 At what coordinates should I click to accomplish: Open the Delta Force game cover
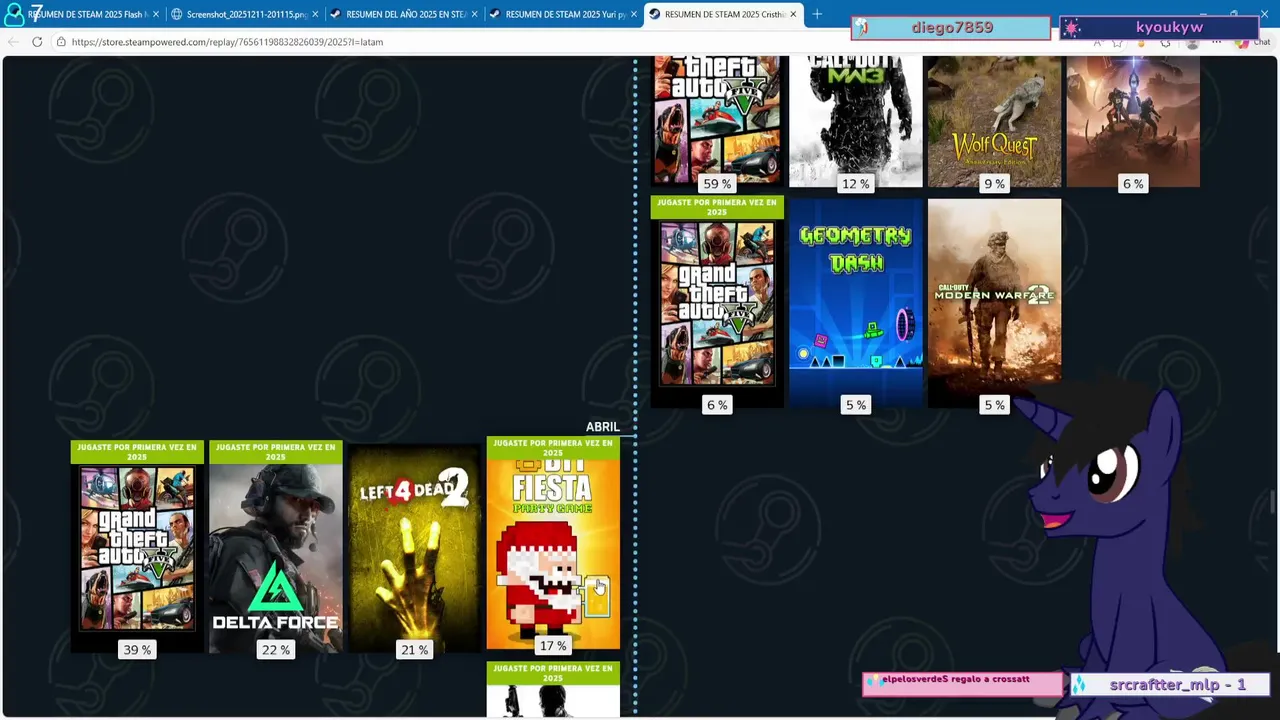276,547
